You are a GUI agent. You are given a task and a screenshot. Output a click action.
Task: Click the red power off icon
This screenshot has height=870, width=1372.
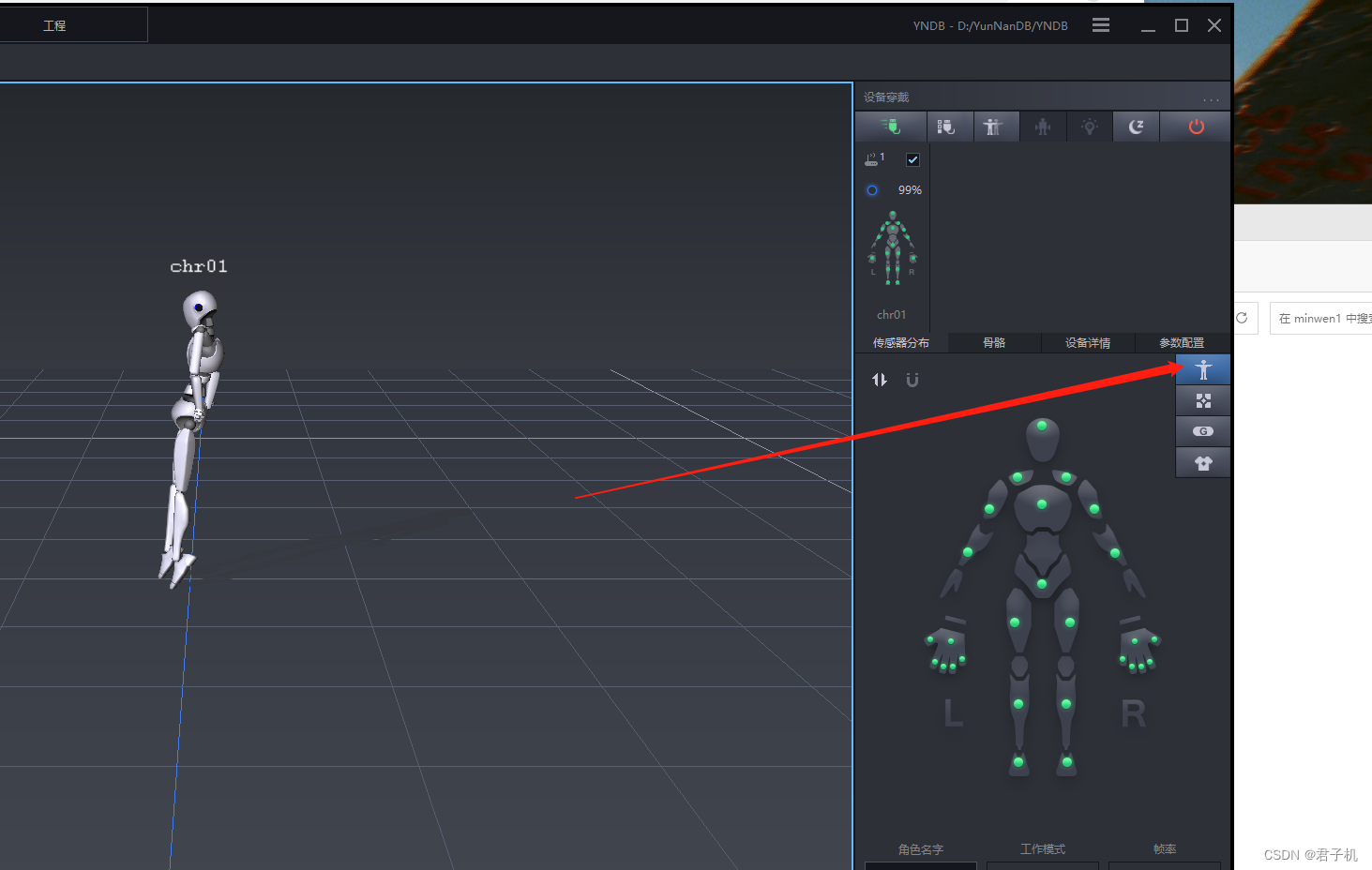(1195, 127)
